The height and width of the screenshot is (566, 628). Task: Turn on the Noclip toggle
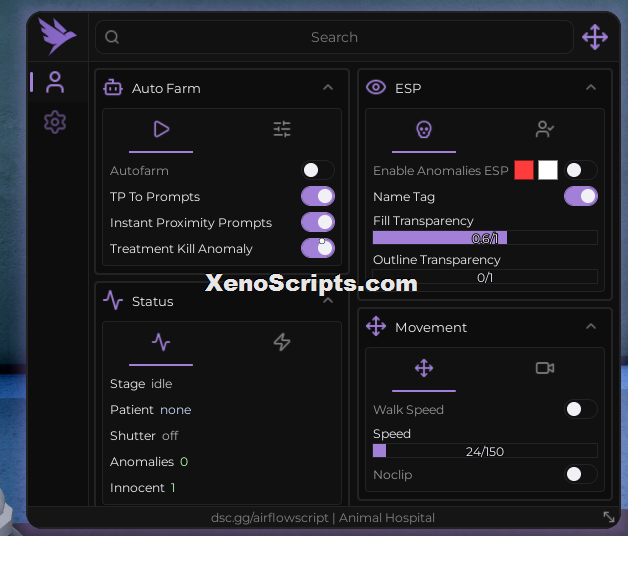click(581, 474)
